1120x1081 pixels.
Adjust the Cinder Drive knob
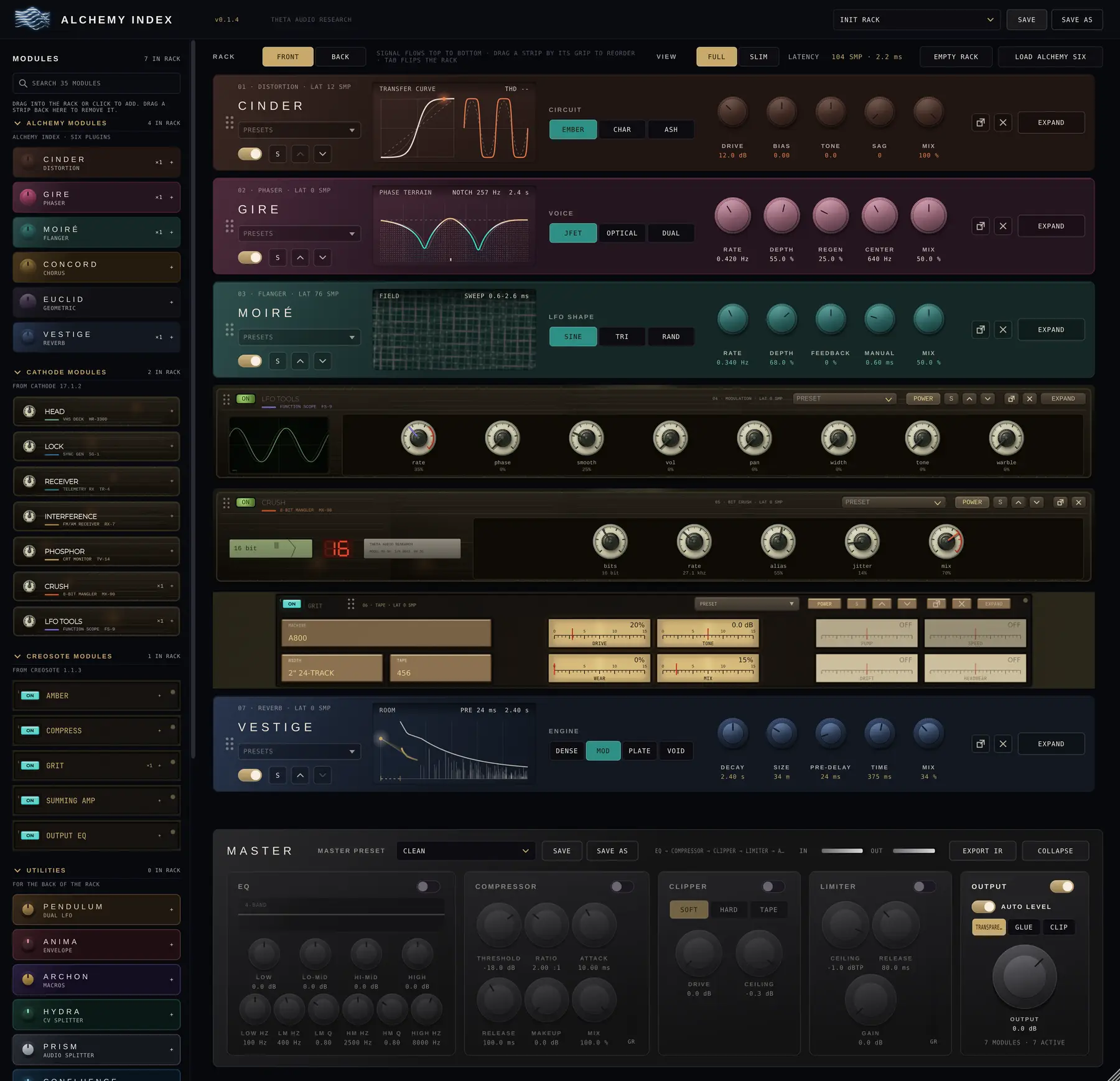(x=732, y=112)
